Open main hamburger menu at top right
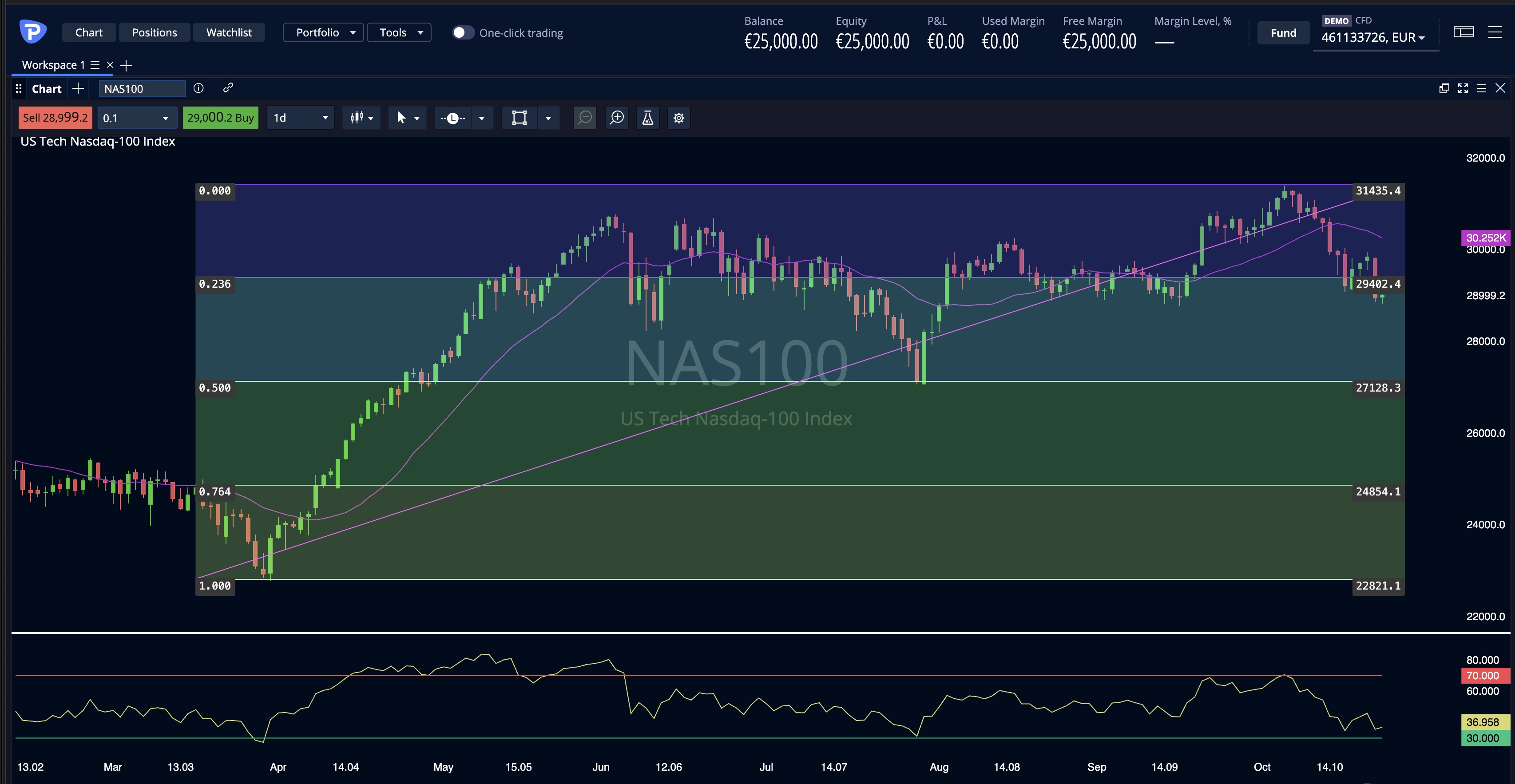 pos(1495,32)
